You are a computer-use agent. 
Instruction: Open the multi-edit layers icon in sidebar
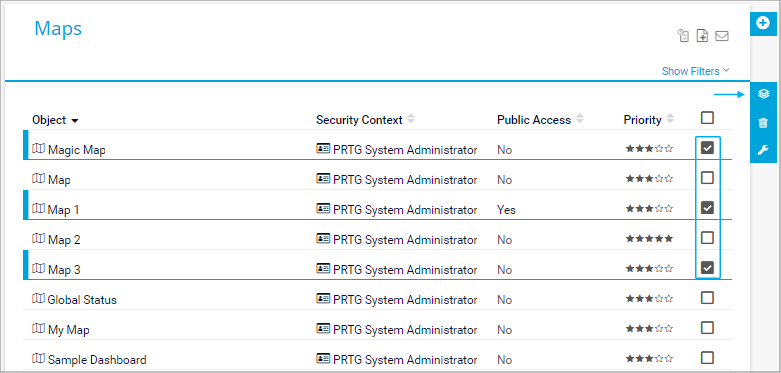coord(763,94)
